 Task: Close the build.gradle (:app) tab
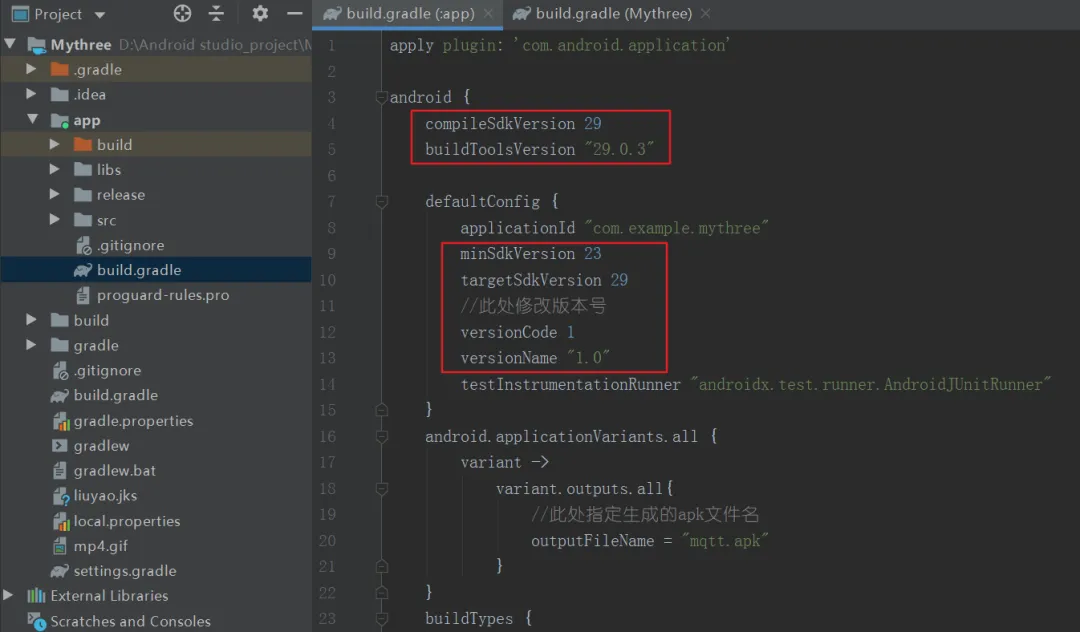point(488,14)
